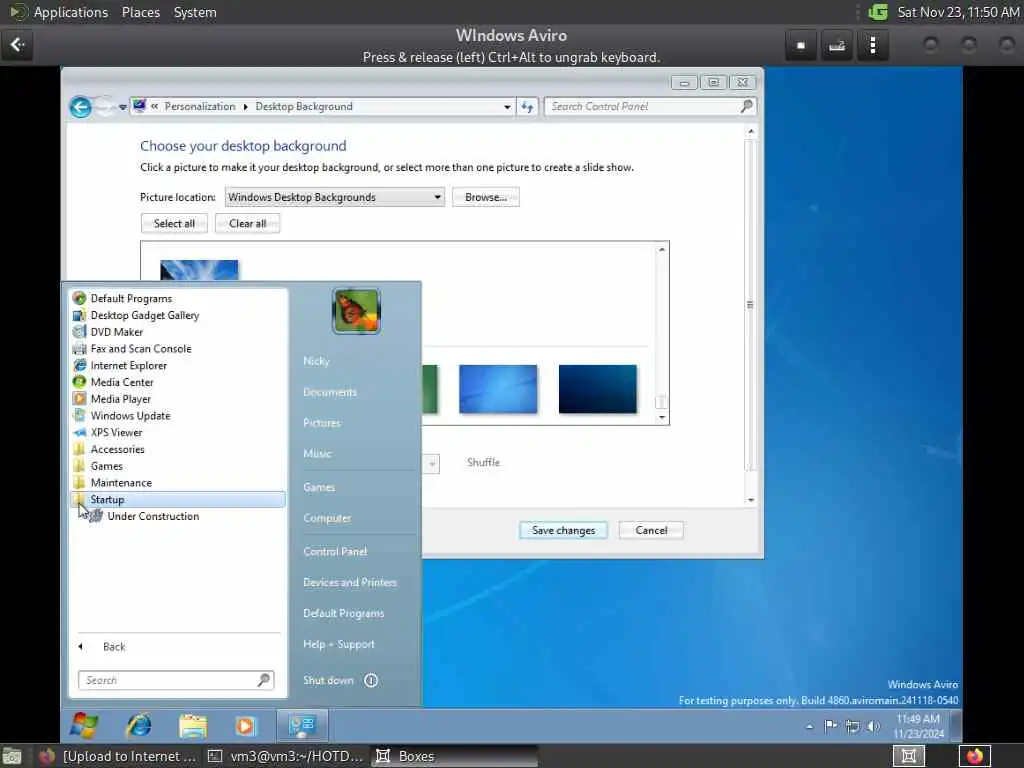This screenshot has height=768, width=1024.
Task: Open Under Construction item
Action: 153,516
